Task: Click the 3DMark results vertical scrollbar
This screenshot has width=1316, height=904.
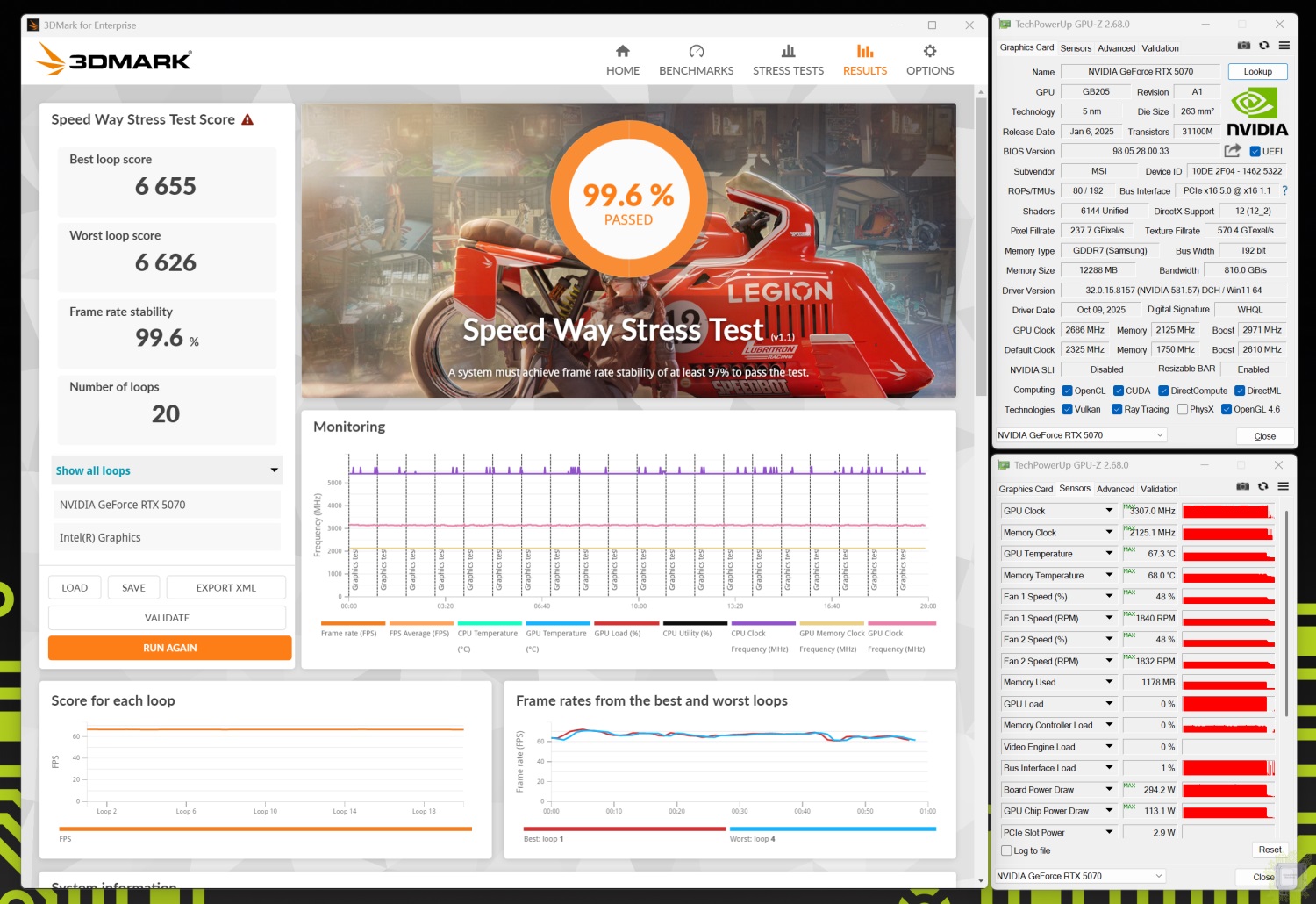Action: point(980,246)
